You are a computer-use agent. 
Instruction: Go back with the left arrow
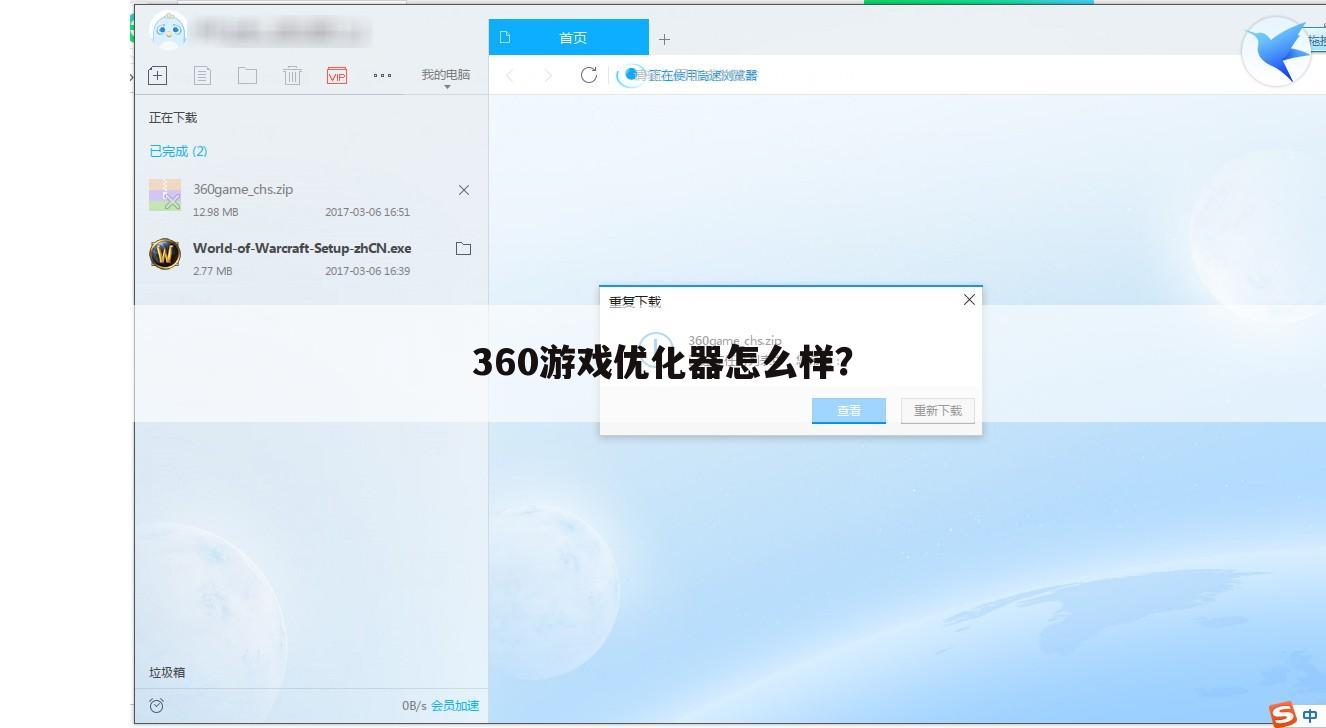510,75
